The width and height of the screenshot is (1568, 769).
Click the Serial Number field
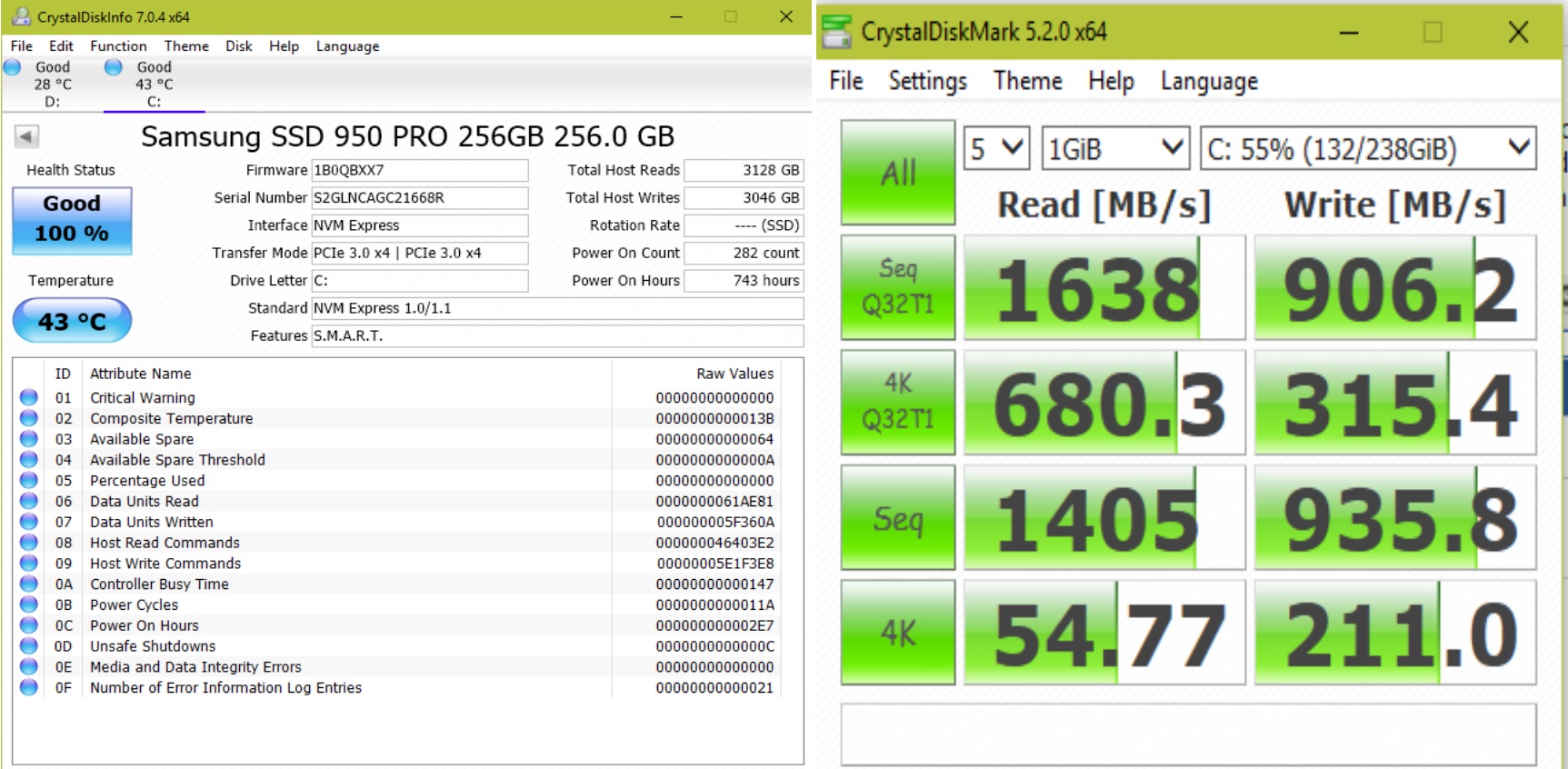coord(419,197)
